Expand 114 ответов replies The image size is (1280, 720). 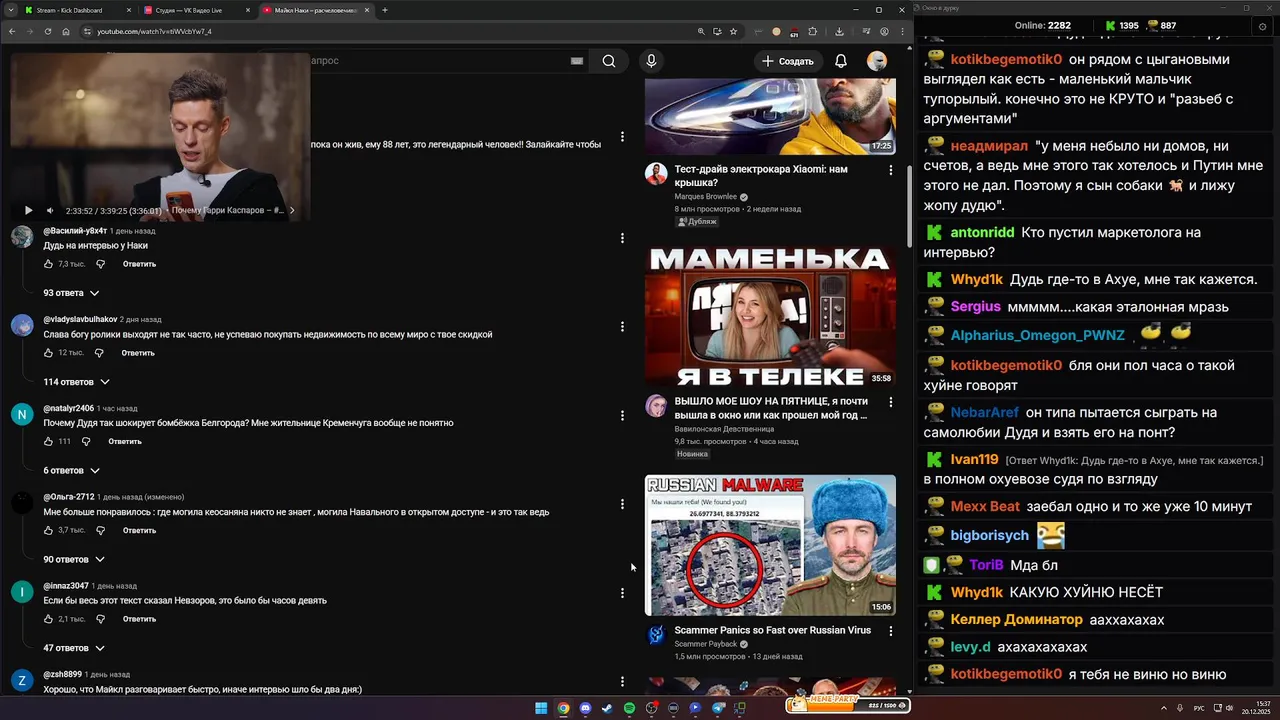click(x=76, y=382)
